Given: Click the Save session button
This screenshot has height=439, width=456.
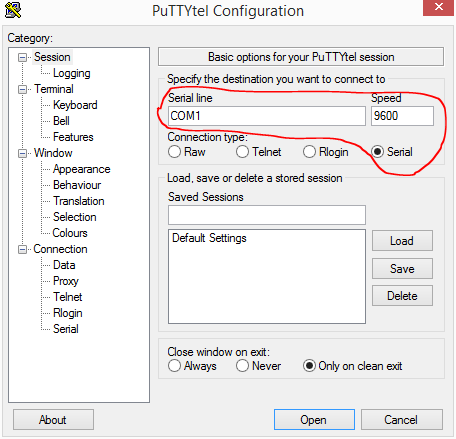Looking at the screenshot, I should point(402,269).
